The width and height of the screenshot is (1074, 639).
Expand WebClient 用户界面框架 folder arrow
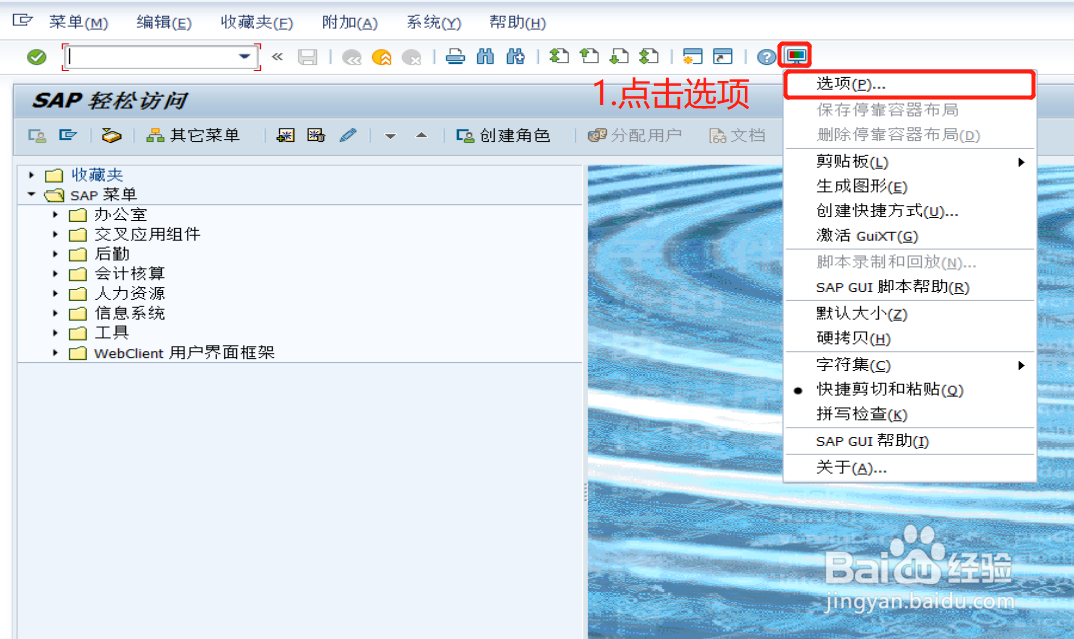point(55,353)
